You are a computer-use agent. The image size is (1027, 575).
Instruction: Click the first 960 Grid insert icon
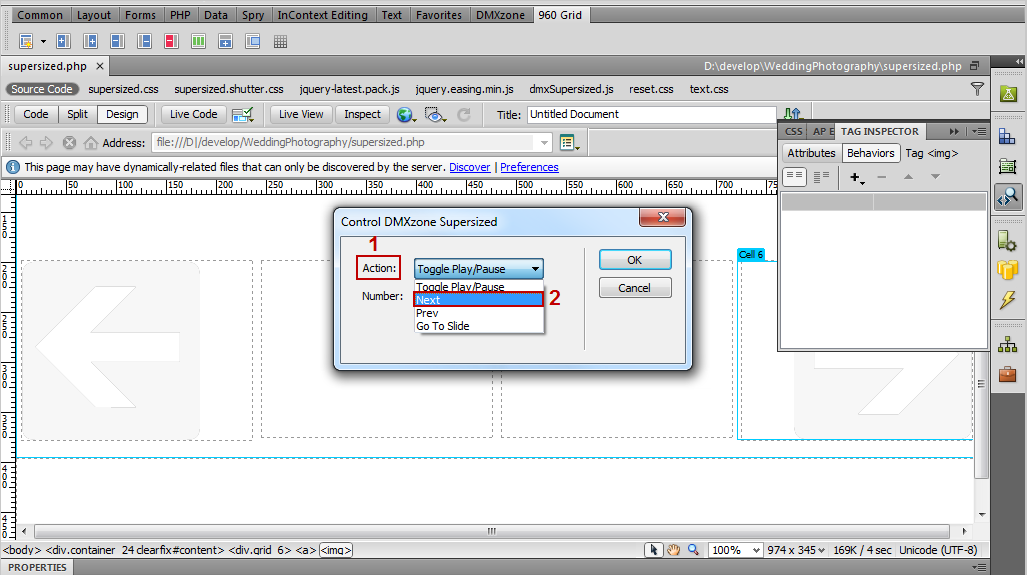(x=26, y=42)
